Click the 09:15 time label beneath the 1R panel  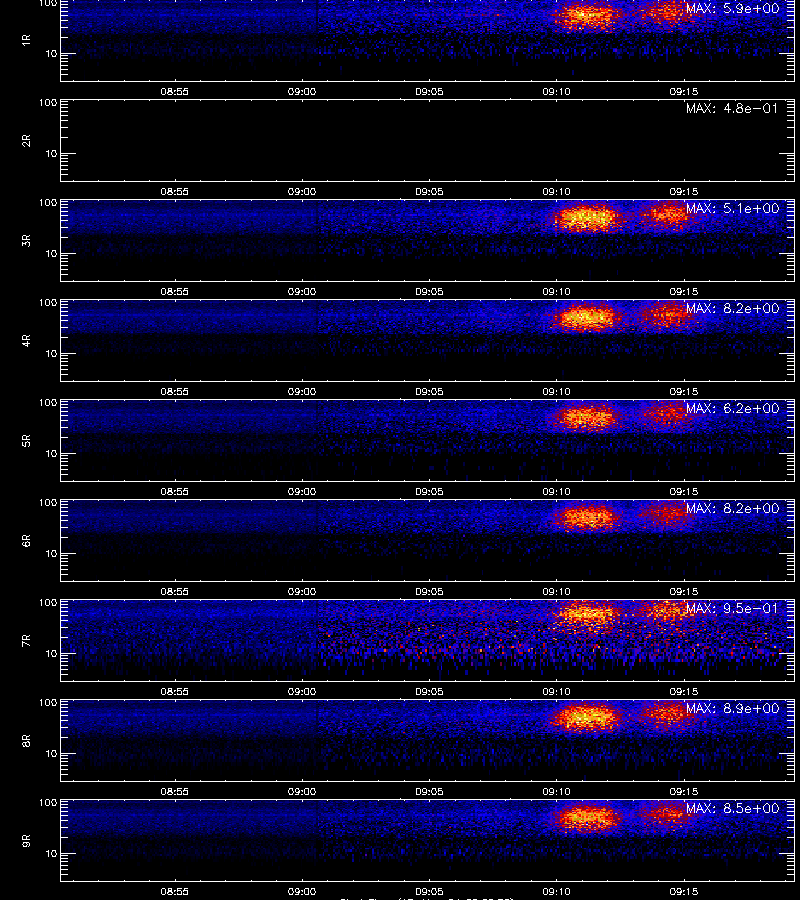point(684,91)
